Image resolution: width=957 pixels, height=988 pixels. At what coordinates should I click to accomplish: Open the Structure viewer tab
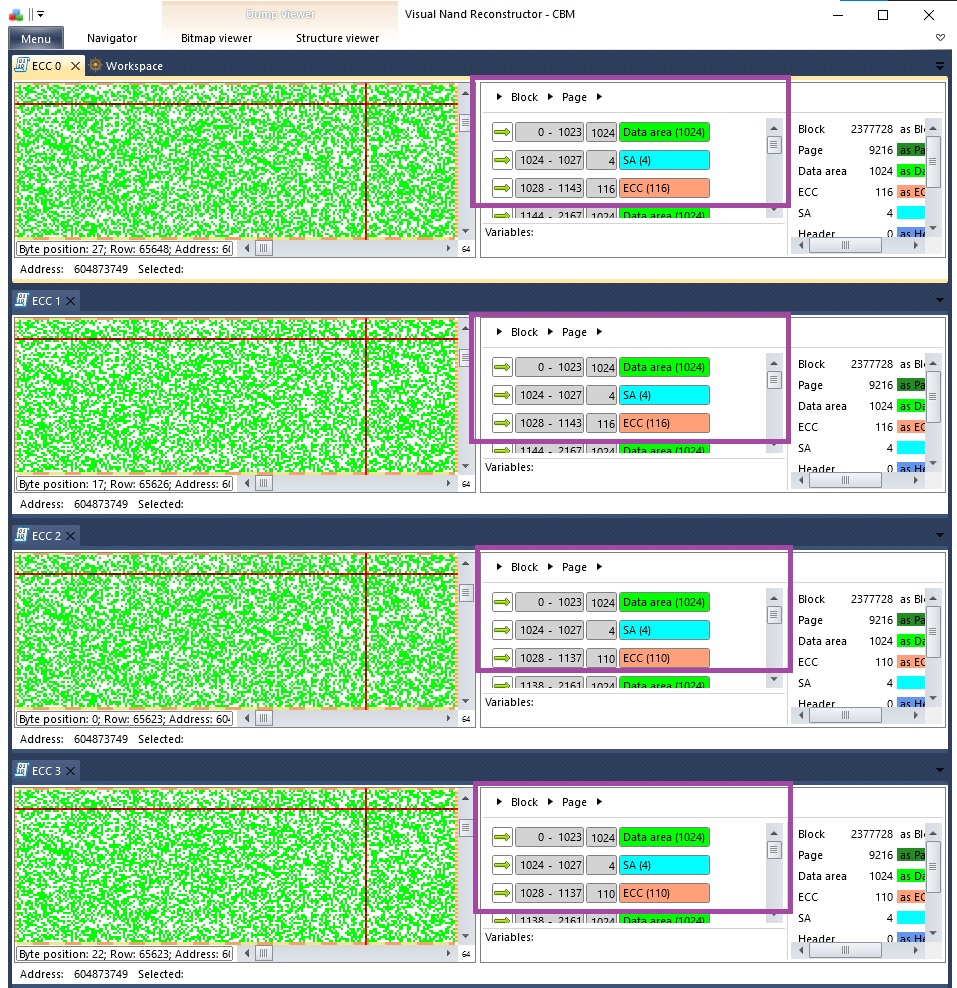pos(337,38)
